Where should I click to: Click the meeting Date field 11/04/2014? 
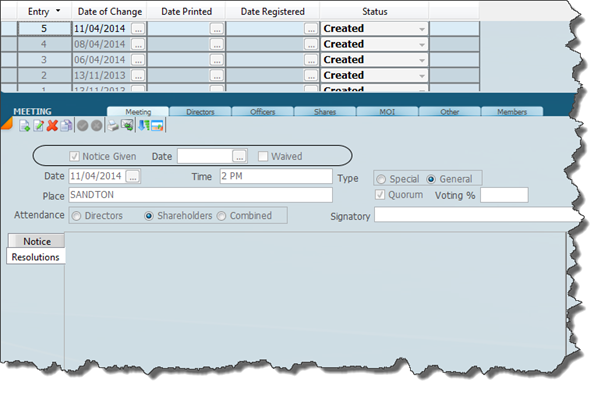click(97, 176)
